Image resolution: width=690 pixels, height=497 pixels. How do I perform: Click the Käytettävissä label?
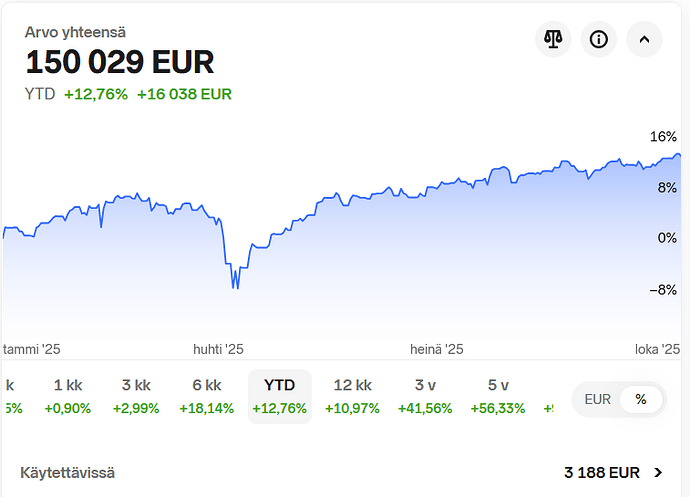coord(67,472)
